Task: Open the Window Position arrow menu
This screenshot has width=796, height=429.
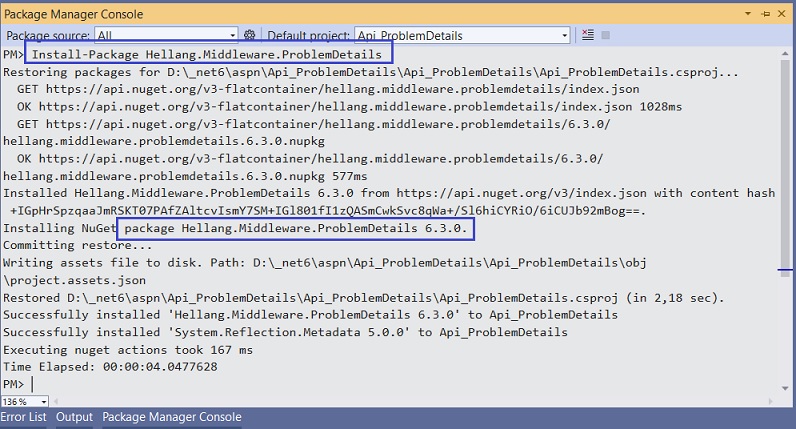Action: 745,14
